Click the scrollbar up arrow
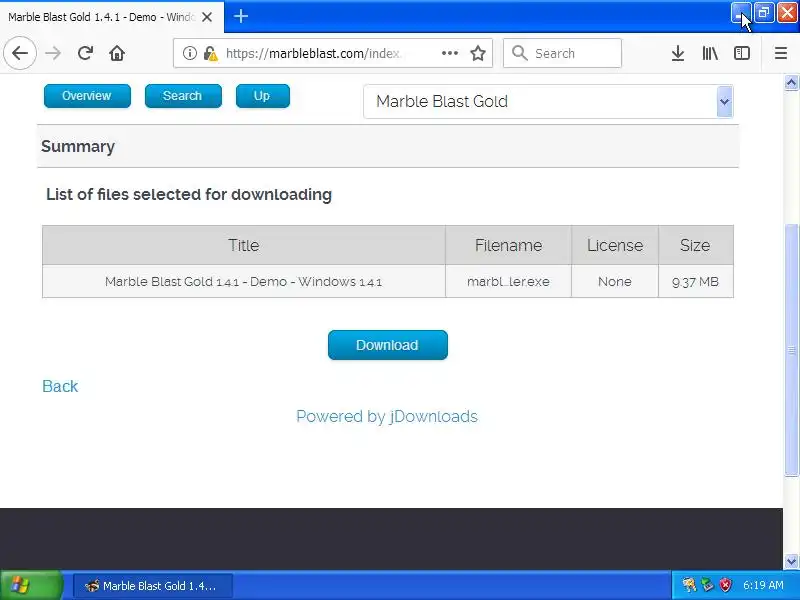 click(x=791, y=83)
